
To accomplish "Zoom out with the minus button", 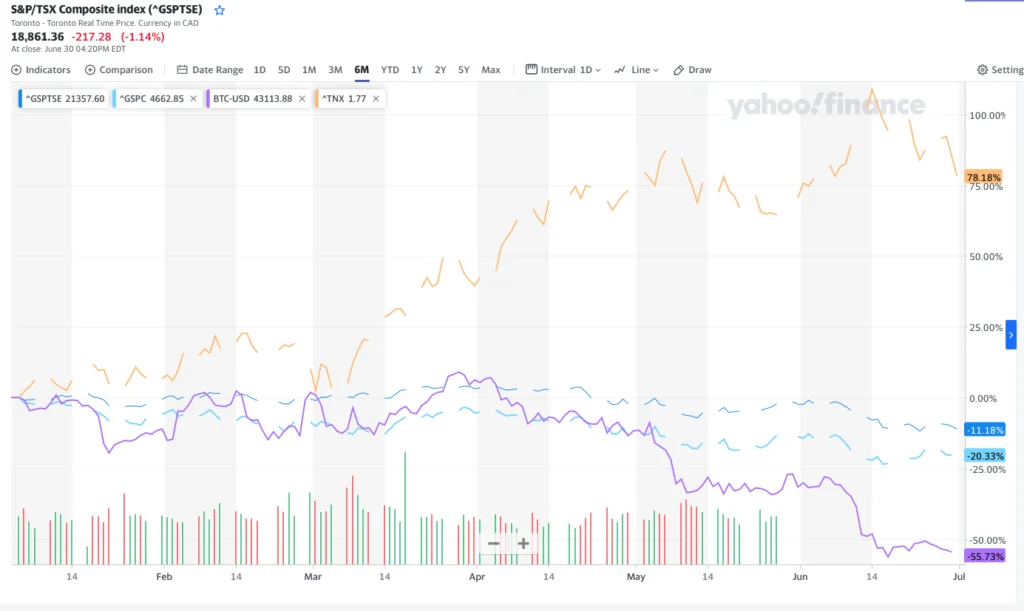I will tap(493, 544).
